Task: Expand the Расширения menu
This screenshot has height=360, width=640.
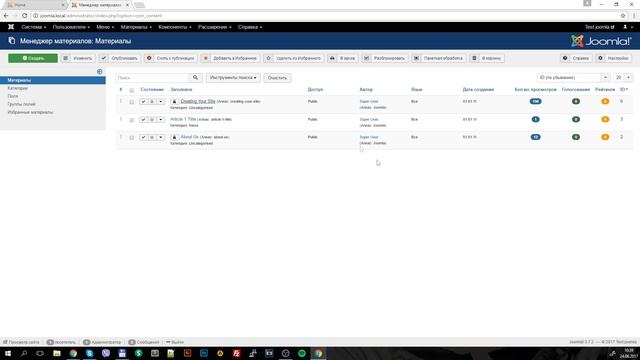Action: [215, 27]
